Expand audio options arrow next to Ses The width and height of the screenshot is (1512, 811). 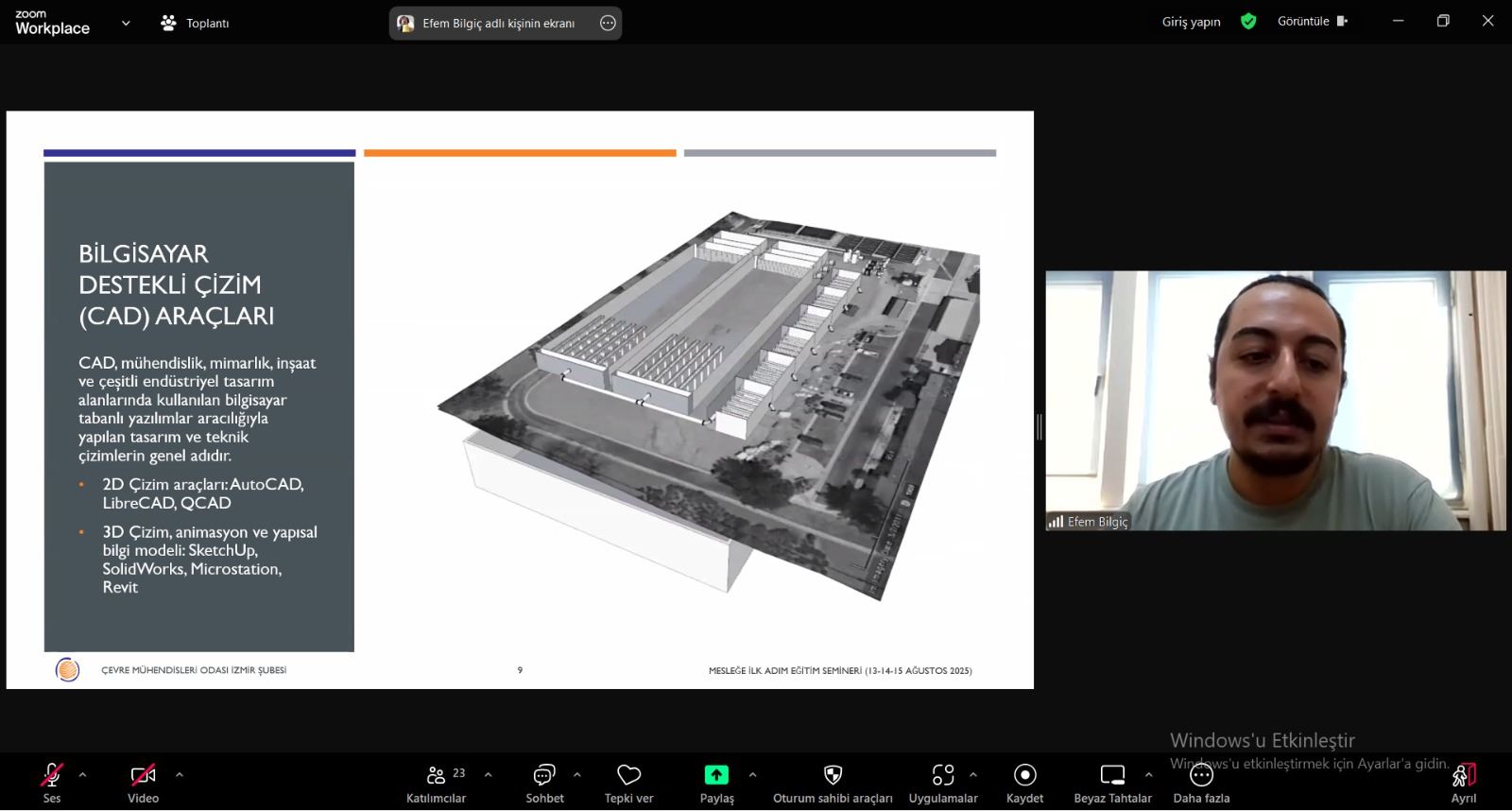tap(83, 774)
